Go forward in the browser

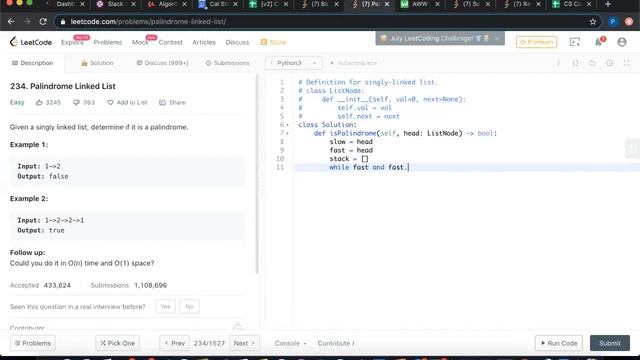[27, 21]
